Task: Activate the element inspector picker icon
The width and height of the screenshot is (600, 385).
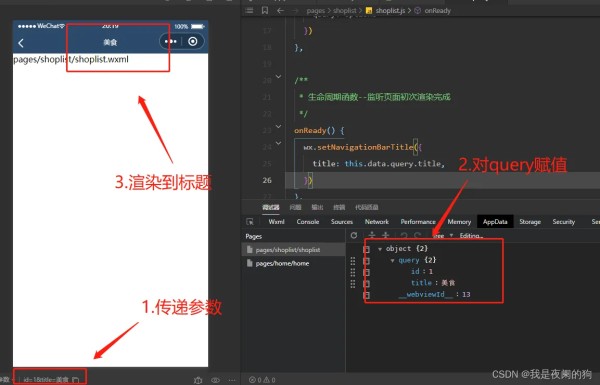Action: [x=250, y=222]
